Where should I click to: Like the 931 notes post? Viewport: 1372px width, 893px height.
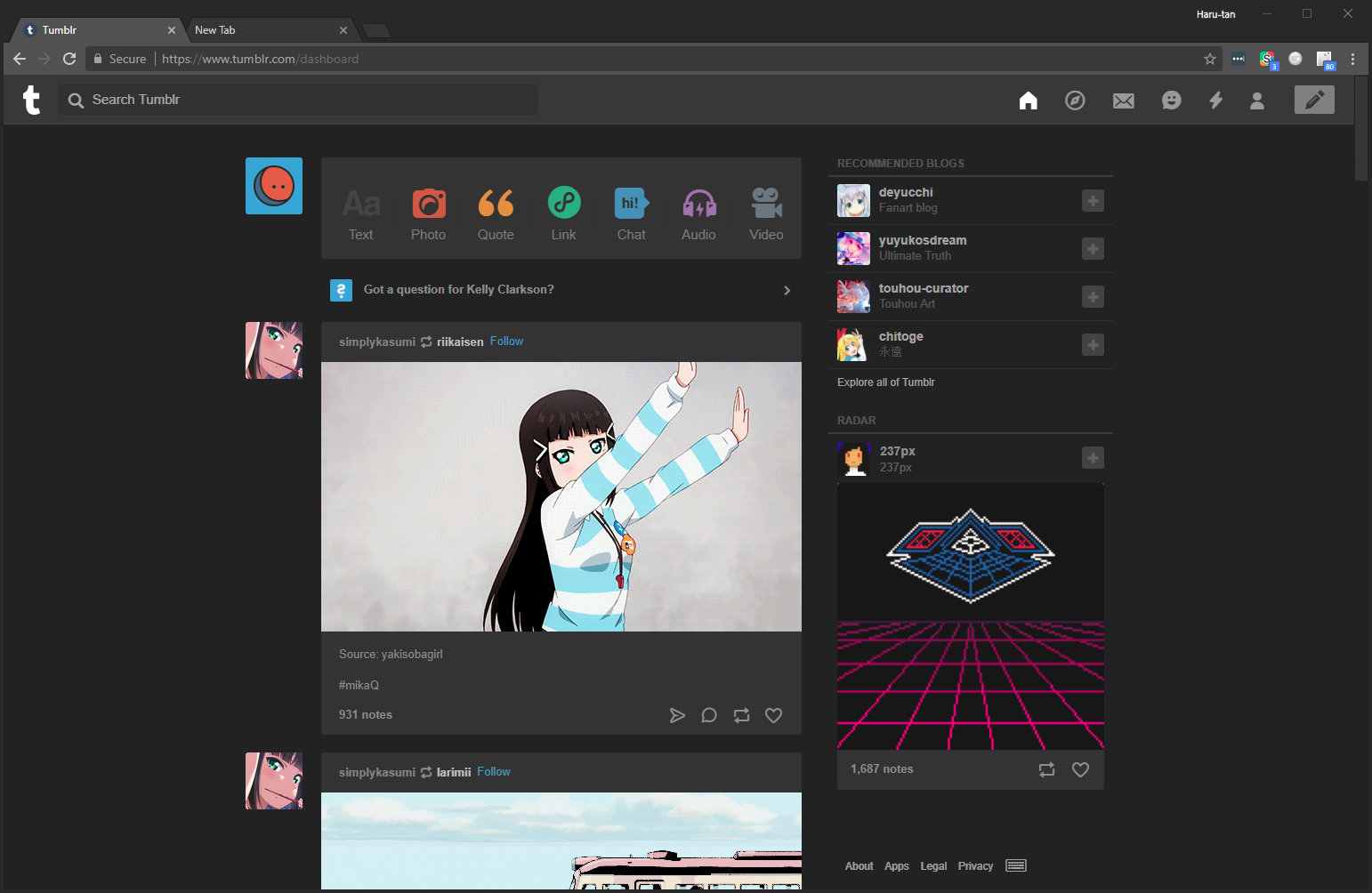(774, 715)
